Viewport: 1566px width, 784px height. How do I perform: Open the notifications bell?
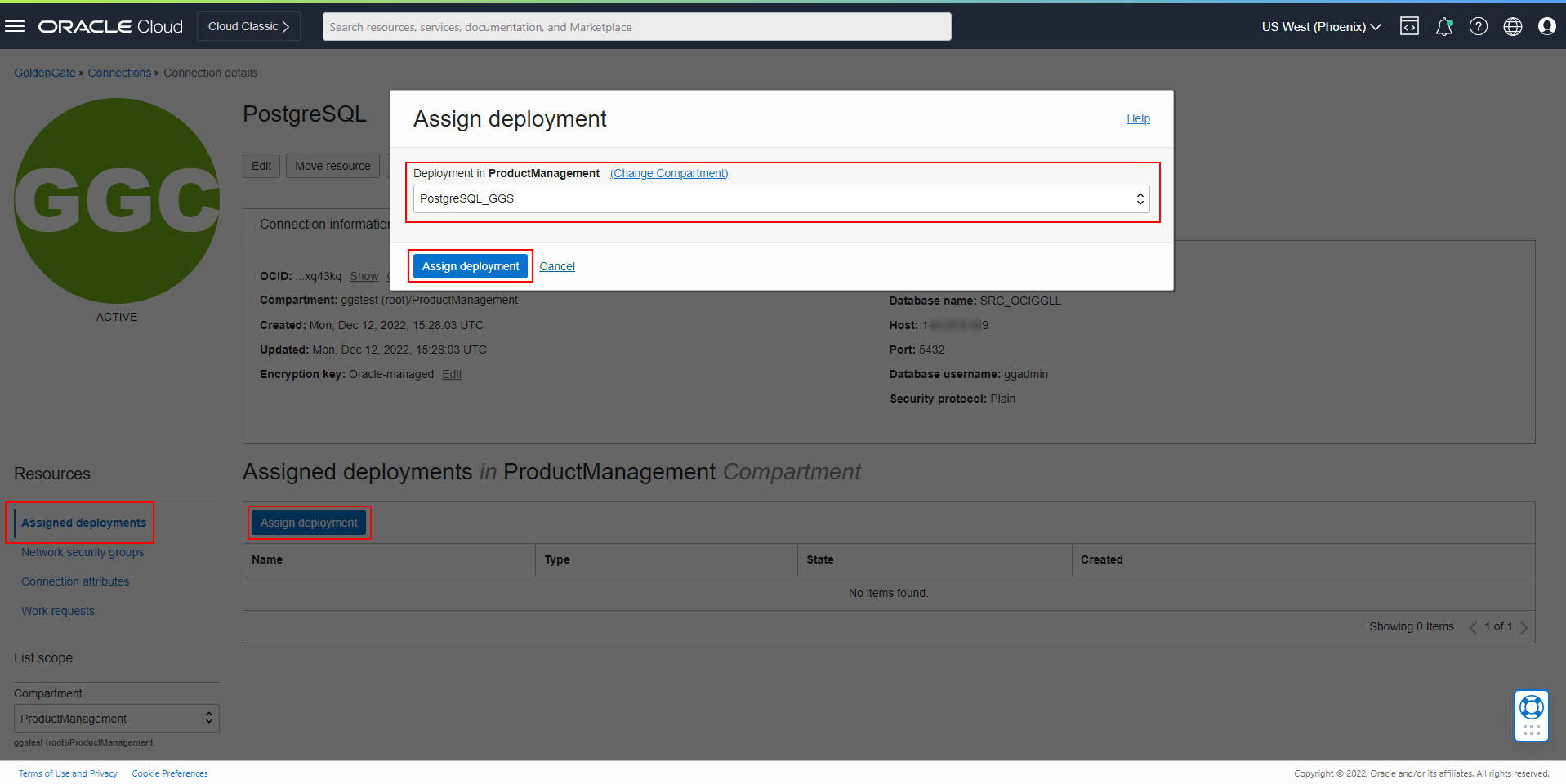1443,26
